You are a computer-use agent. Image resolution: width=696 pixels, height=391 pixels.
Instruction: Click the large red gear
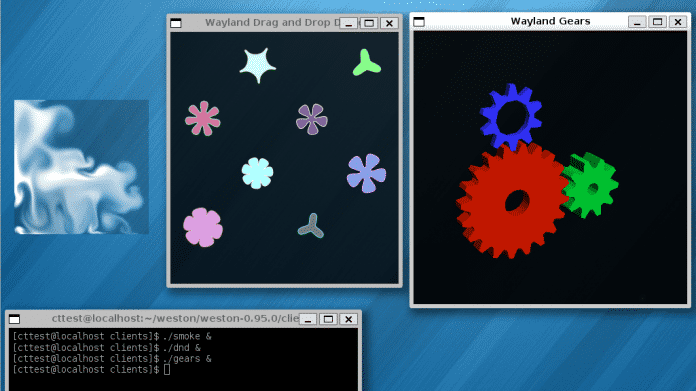pyautogui.click(x=511, y=201)
